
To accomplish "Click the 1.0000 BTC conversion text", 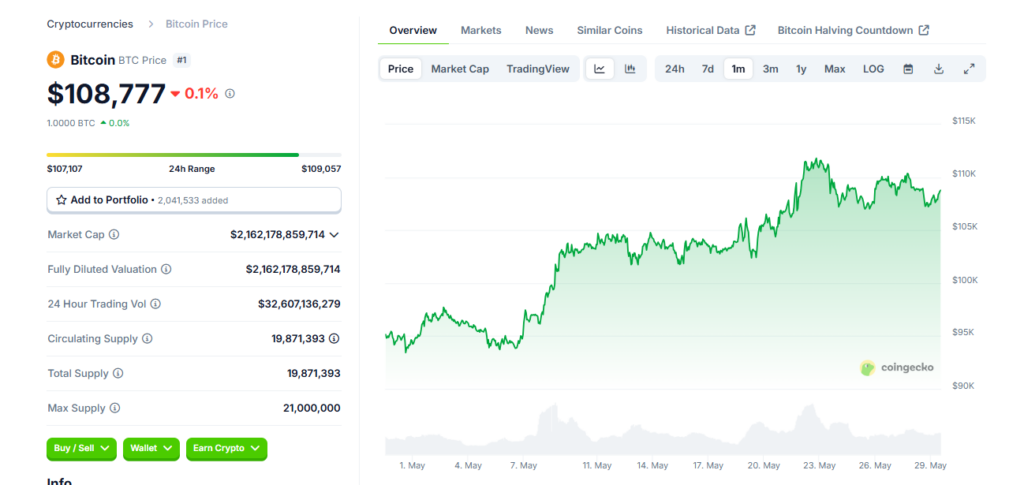I will (x=71, y=123).
